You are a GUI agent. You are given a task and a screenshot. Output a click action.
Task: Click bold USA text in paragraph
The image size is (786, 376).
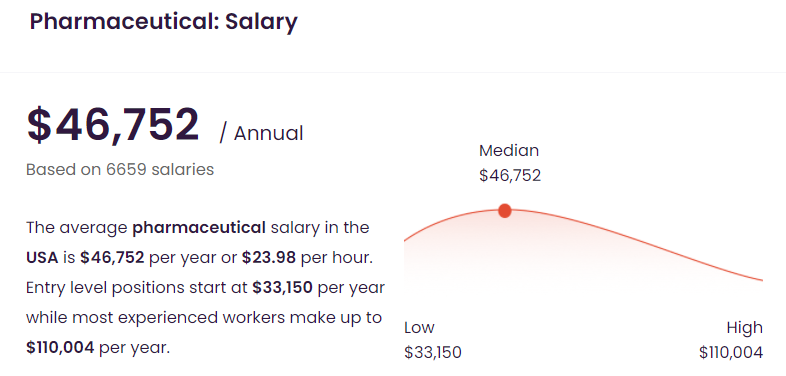coord(42,258)
